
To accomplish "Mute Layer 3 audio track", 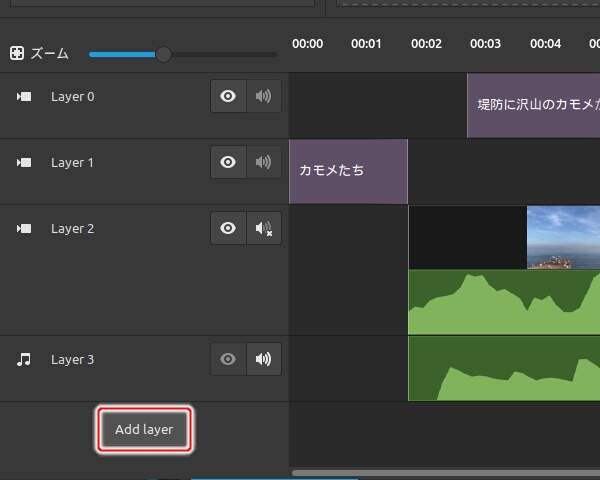I will coord(263,360).
